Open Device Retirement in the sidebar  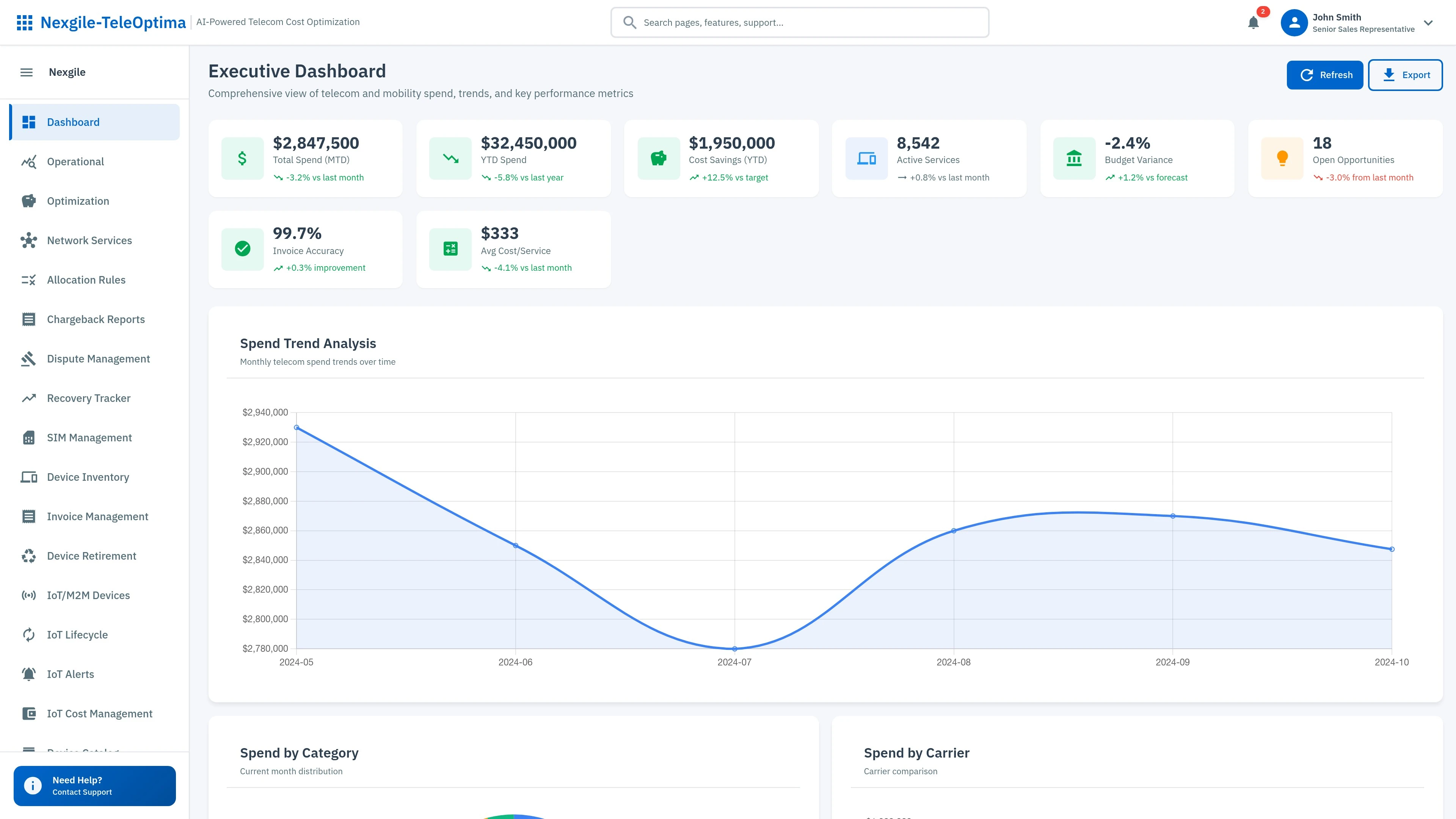(x=91, y=555)
